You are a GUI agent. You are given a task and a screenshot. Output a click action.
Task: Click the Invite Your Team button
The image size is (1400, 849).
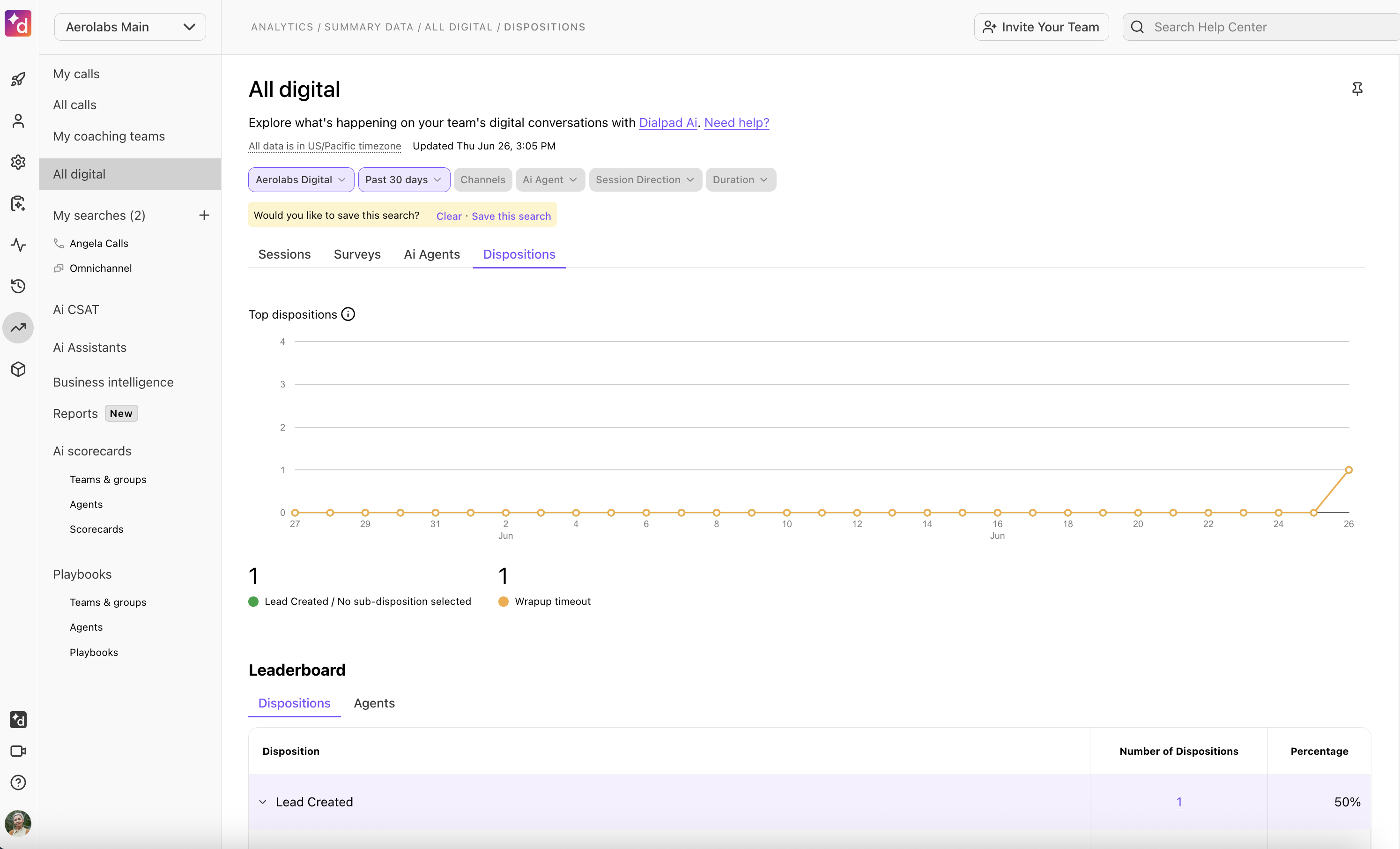click(1042, 27)
